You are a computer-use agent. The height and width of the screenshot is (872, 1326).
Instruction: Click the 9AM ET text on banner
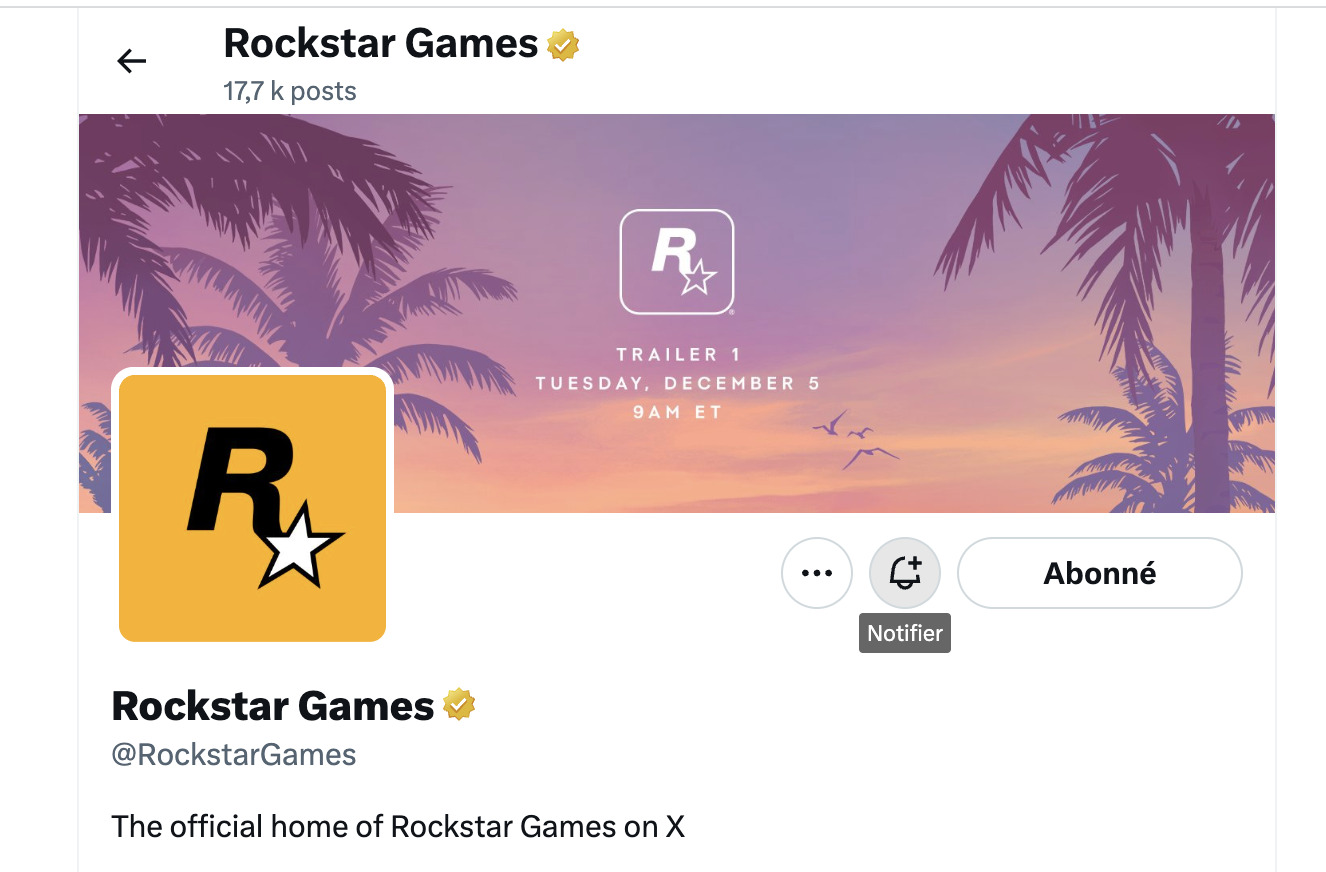click(x=677, y=412)
